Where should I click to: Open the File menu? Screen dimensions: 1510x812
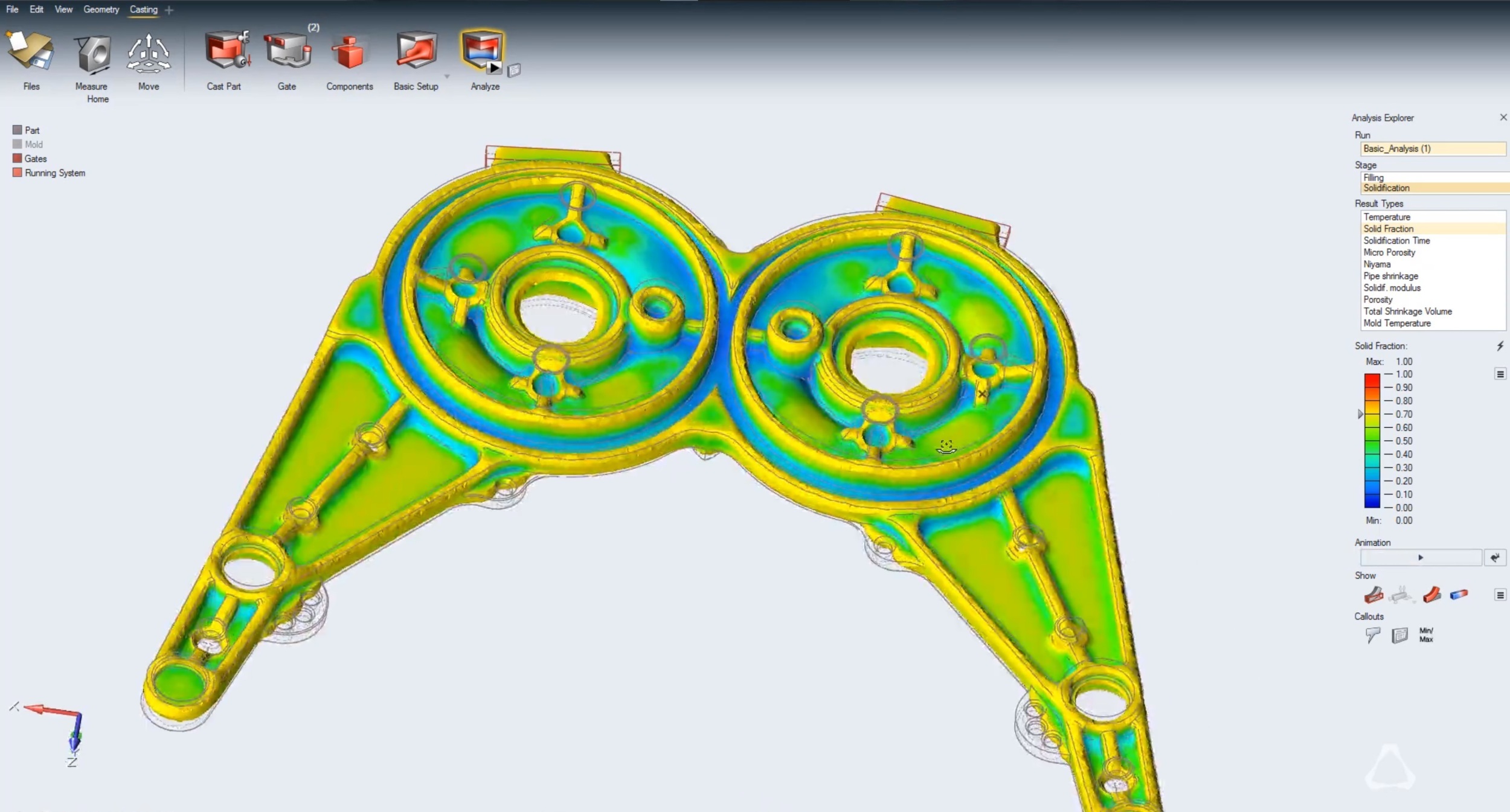click(x=12, y=10)
